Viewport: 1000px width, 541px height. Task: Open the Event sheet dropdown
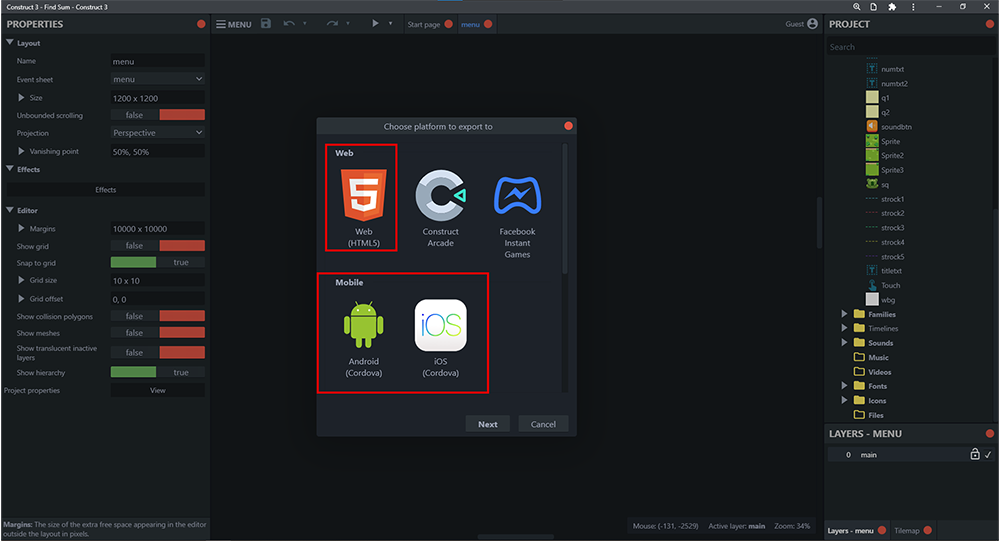(x=158, y=79)
